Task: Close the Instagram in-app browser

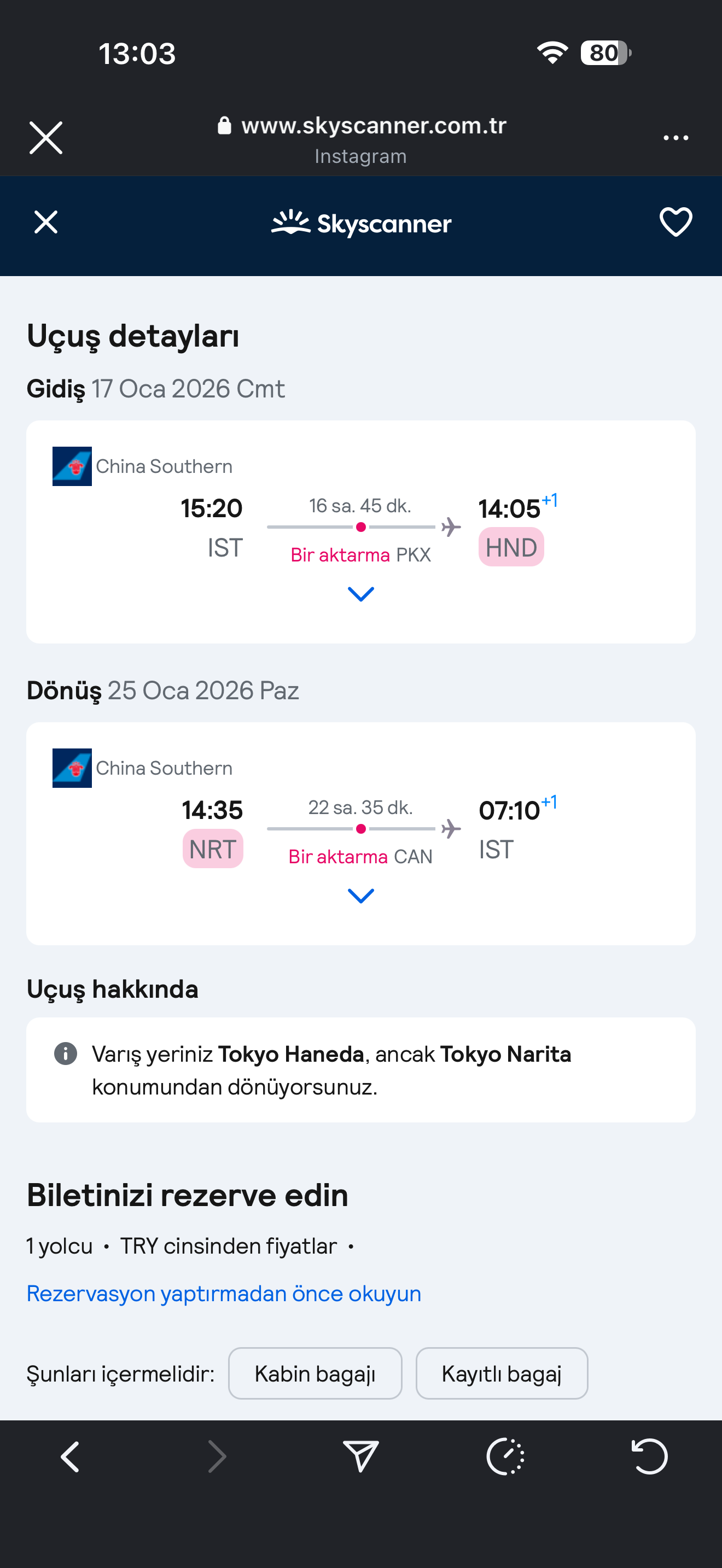Action: (x=45, y=138)
